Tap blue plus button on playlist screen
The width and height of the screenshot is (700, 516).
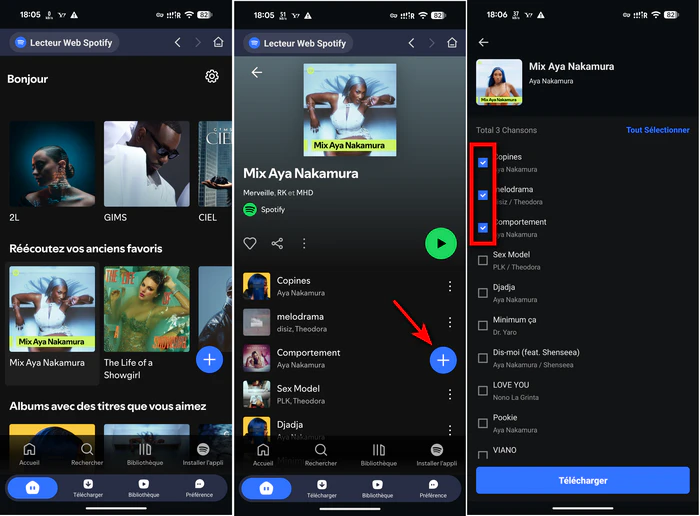(x=443, y=360)
